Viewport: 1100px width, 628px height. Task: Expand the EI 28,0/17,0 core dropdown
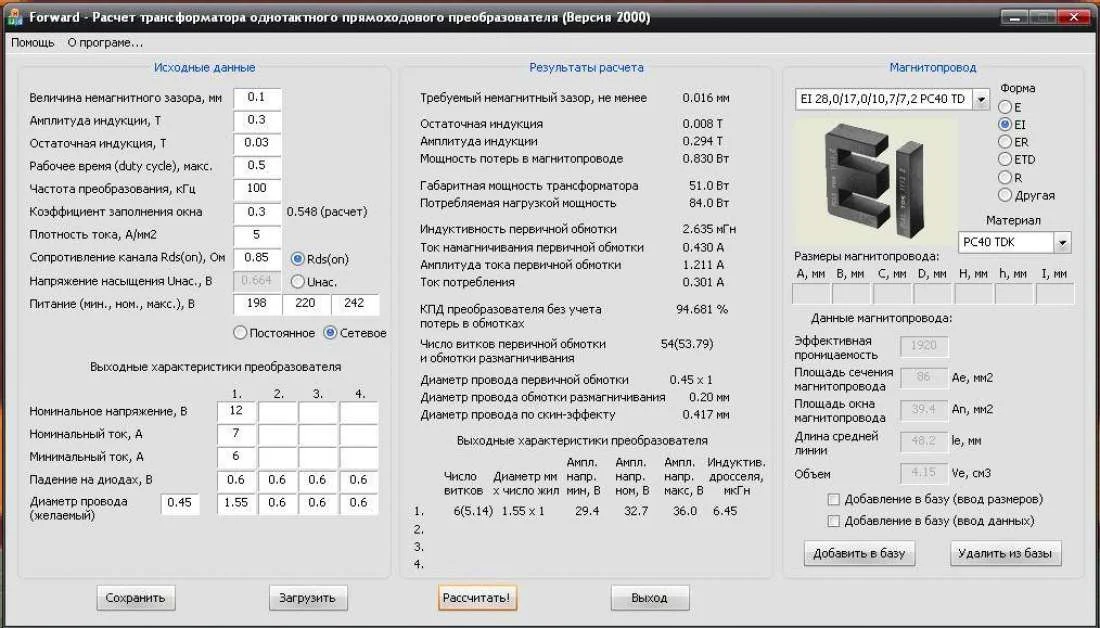981,100
